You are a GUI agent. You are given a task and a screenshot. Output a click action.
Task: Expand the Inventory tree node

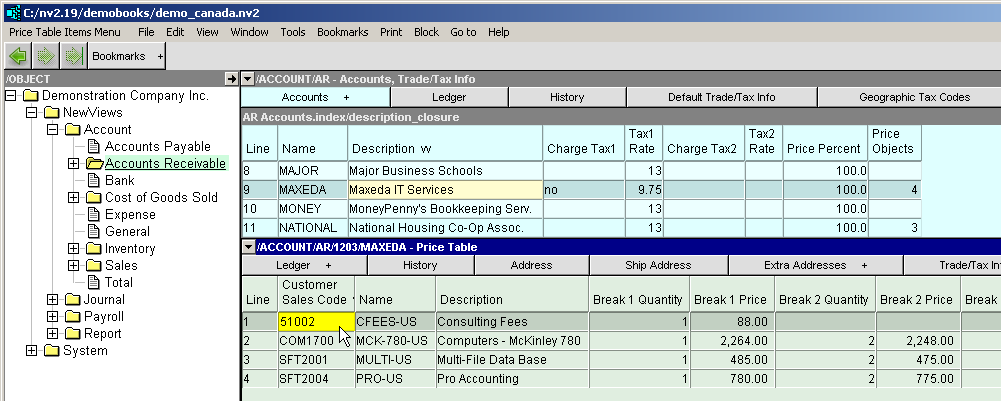coord(73,249)
